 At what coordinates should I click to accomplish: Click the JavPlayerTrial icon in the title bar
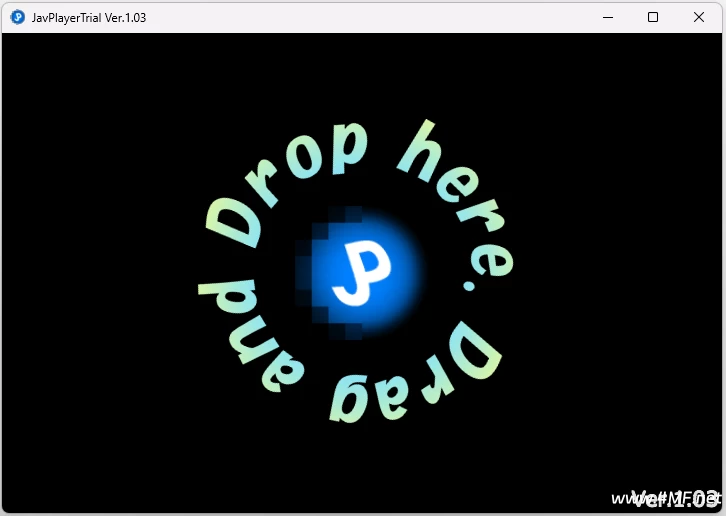(17, 17)
